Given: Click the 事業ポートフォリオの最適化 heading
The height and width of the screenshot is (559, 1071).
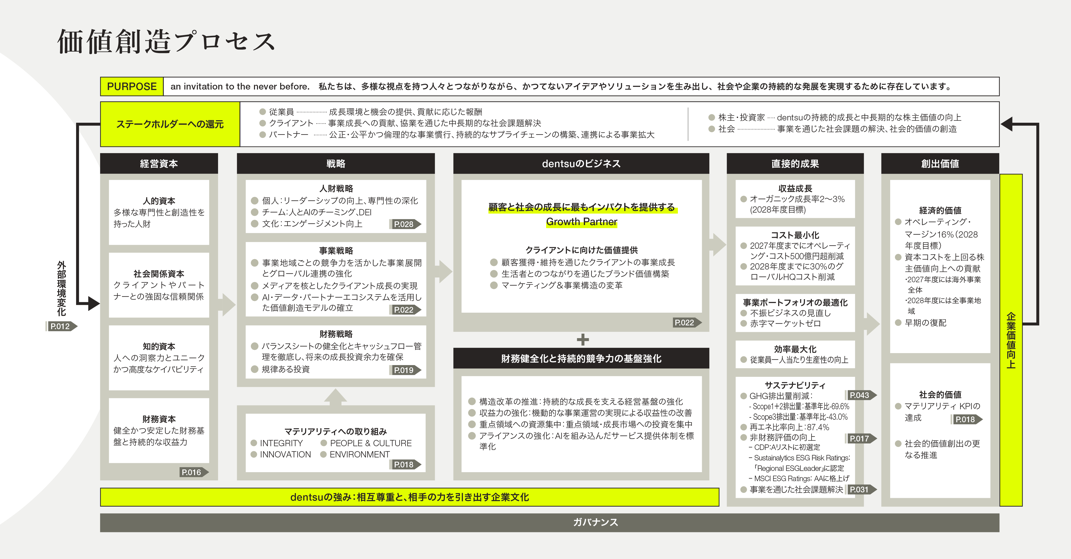Looking at the screenshot, I should [x=795, y=302].
